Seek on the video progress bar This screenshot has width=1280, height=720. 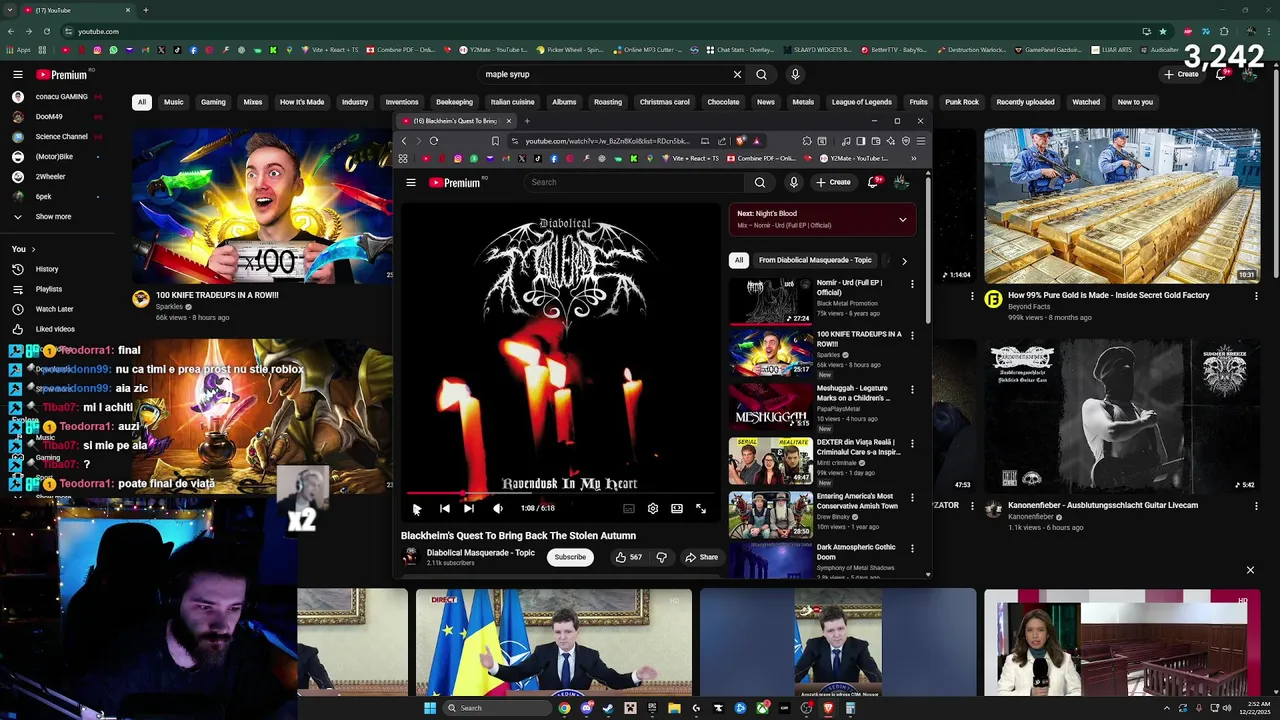[x=560, y=493]
